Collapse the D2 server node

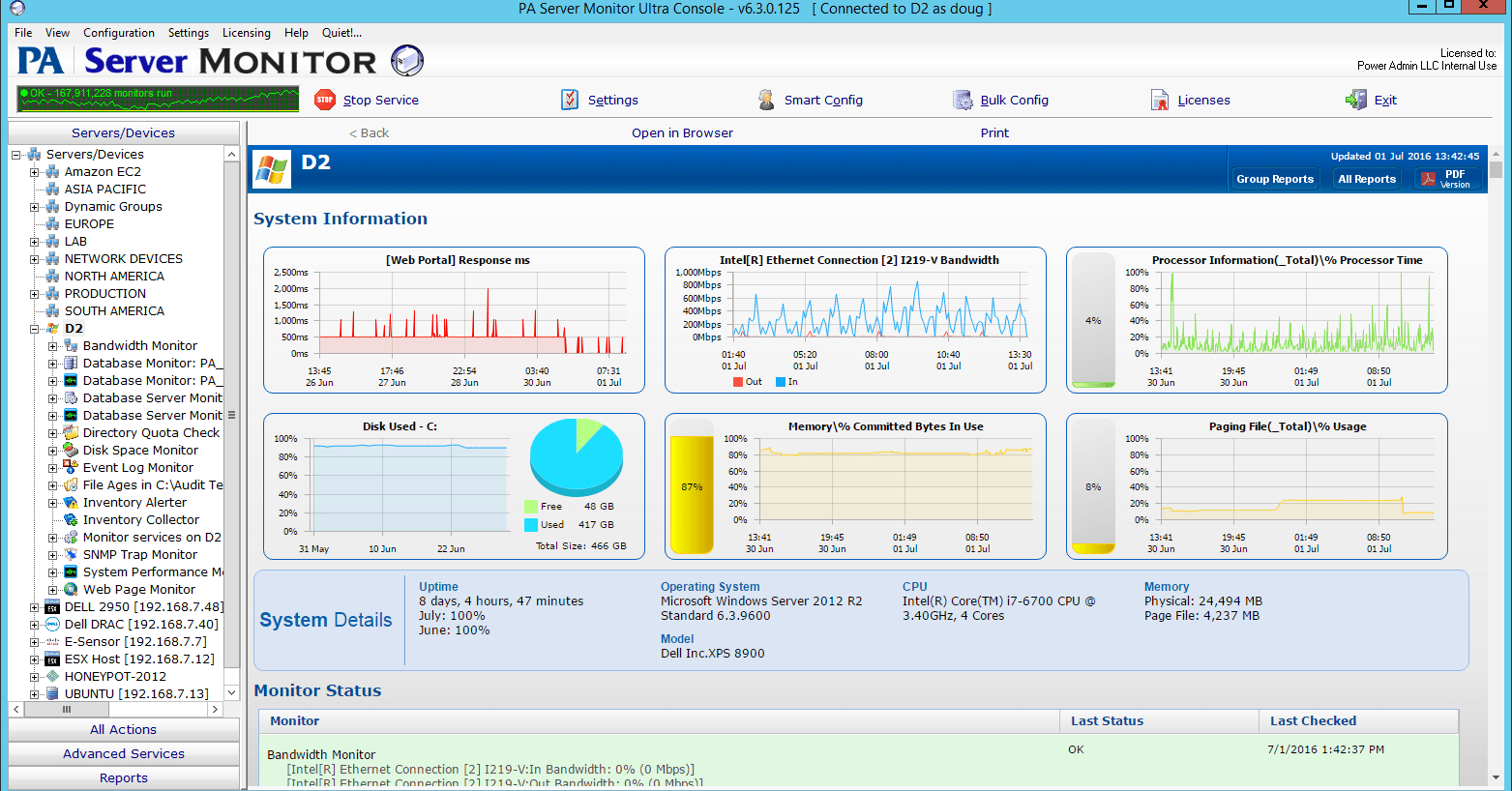(x=35, y=329)
